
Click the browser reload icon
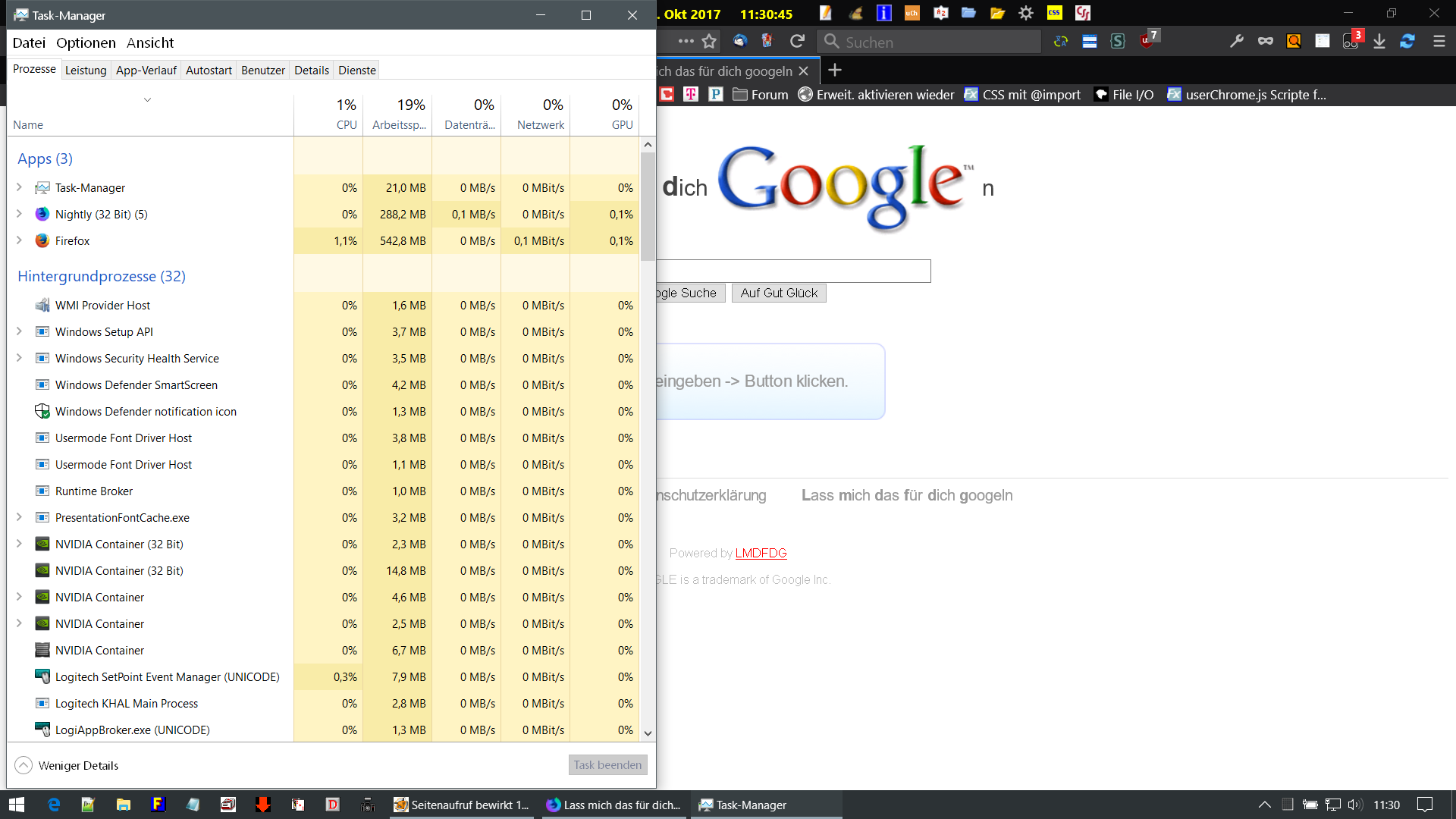click(797, 42)
